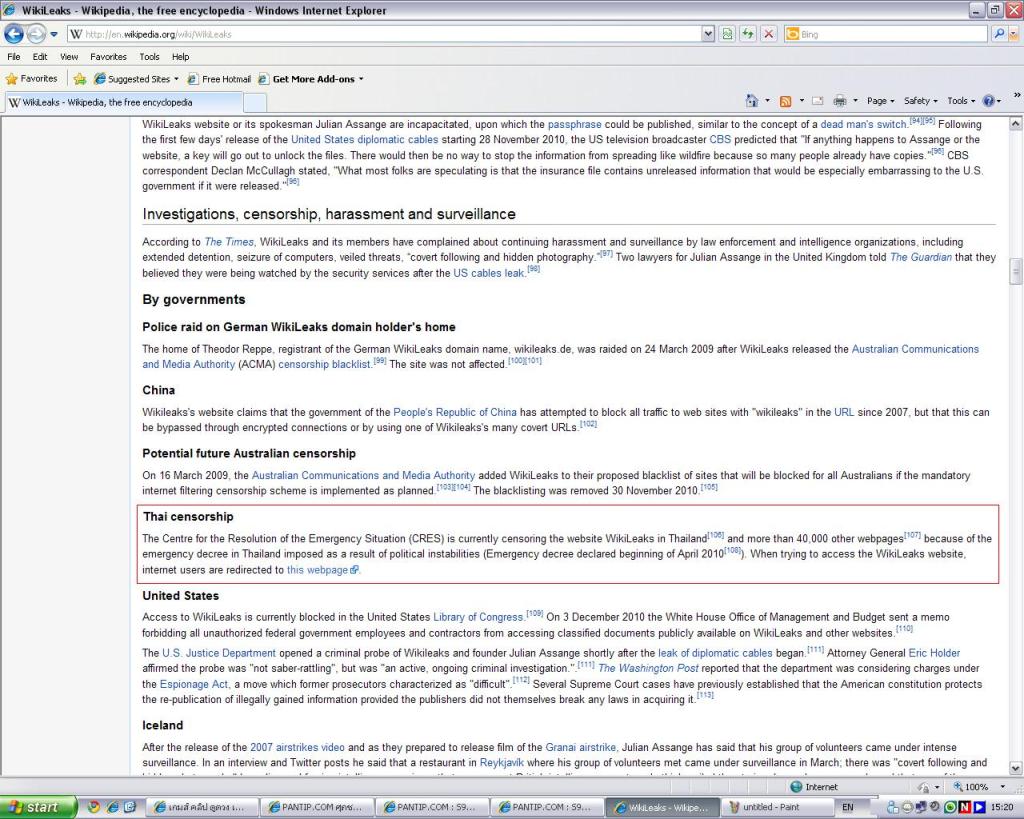Launch Google Chrome from Quick Launch
1024x819 pixels.
pyautogui.click(x=94, y=807)
